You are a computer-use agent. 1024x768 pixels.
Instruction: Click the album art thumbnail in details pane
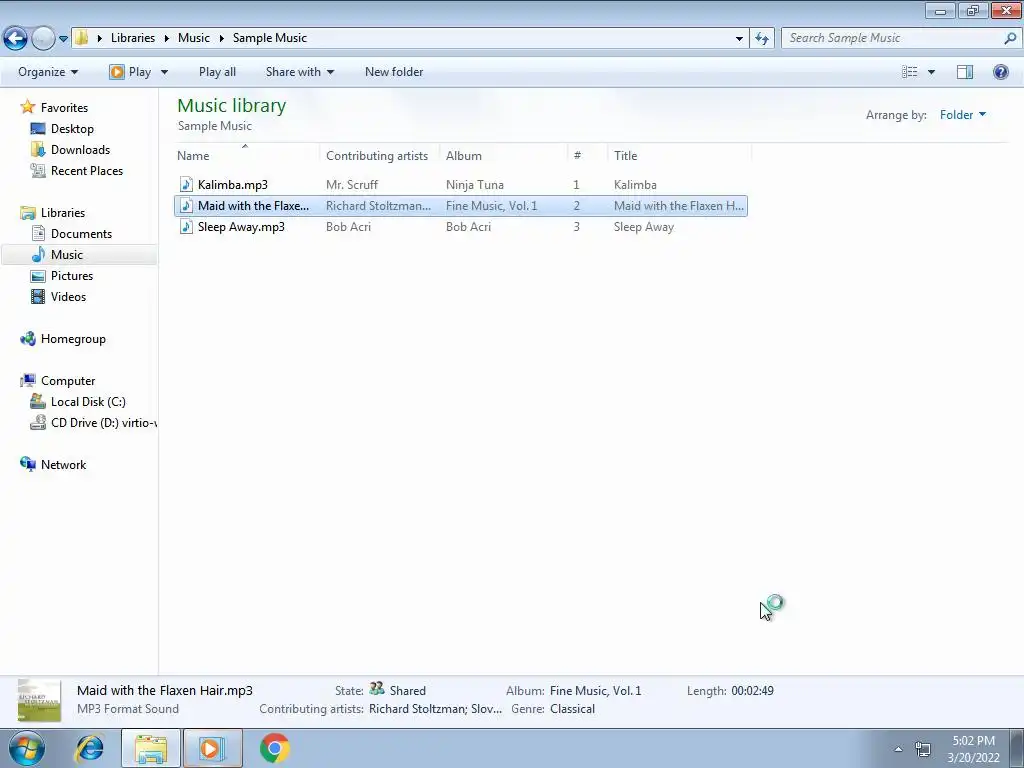tap(39, 701)
